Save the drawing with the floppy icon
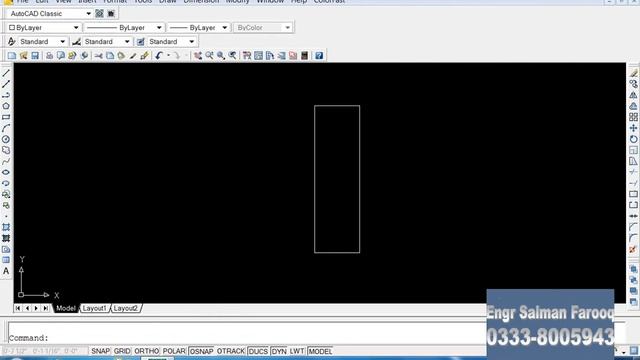 click(35, 56)
